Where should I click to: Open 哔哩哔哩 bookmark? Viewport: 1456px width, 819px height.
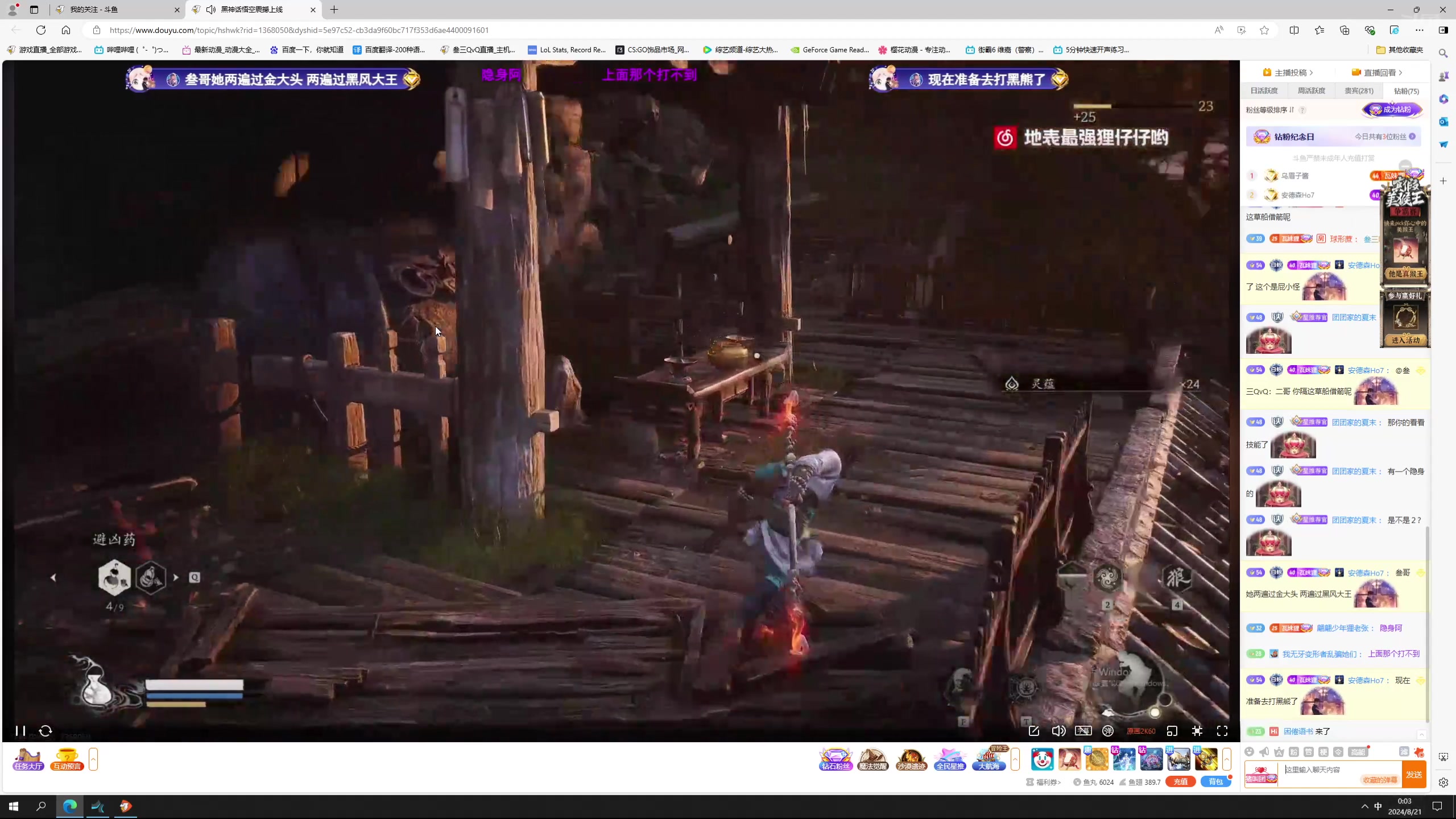tap(131, 50)
